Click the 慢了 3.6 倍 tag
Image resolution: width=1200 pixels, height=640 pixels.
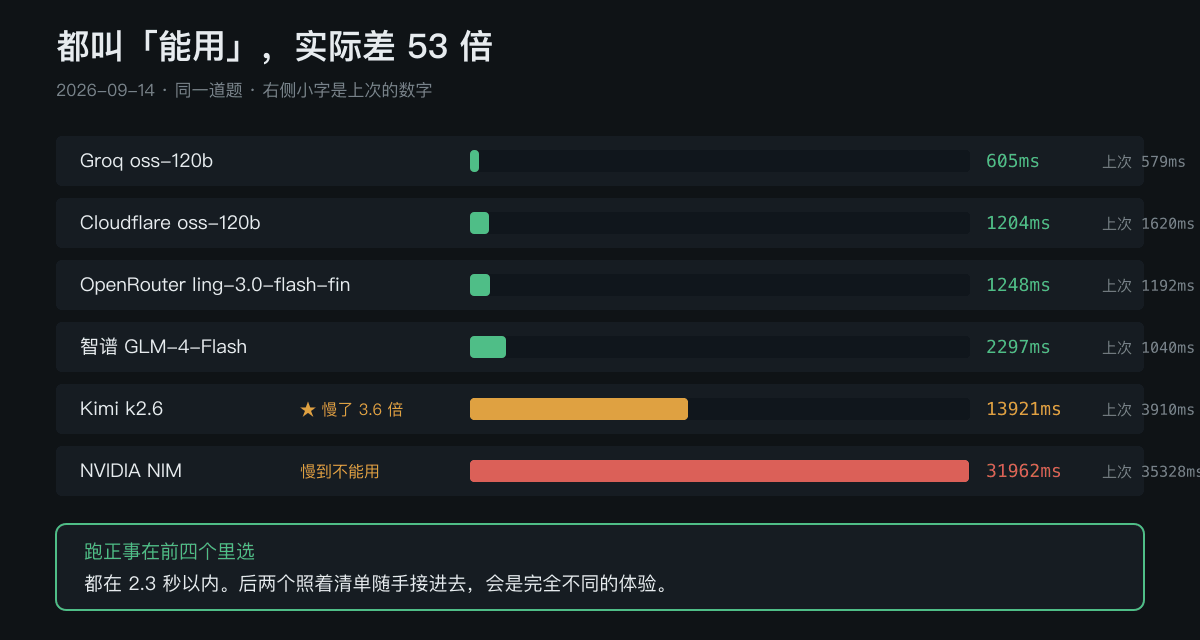point(362,409)
